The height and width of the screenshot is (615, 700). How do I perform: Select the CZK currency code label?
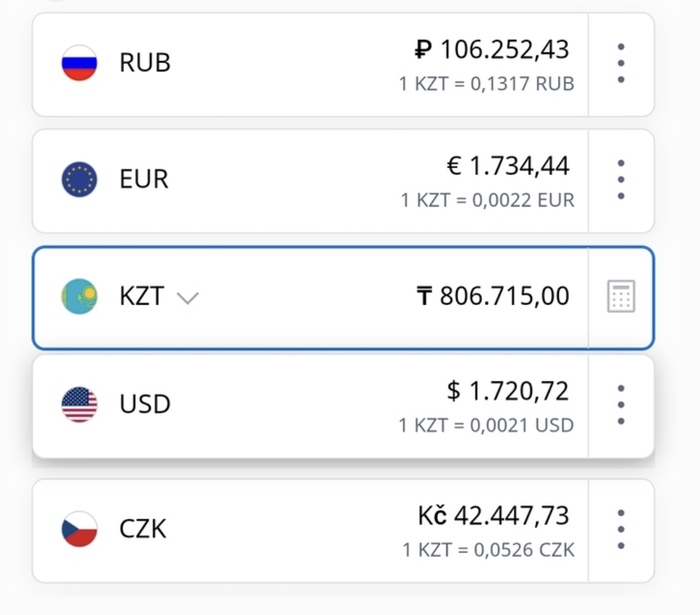tap(143, 528)
